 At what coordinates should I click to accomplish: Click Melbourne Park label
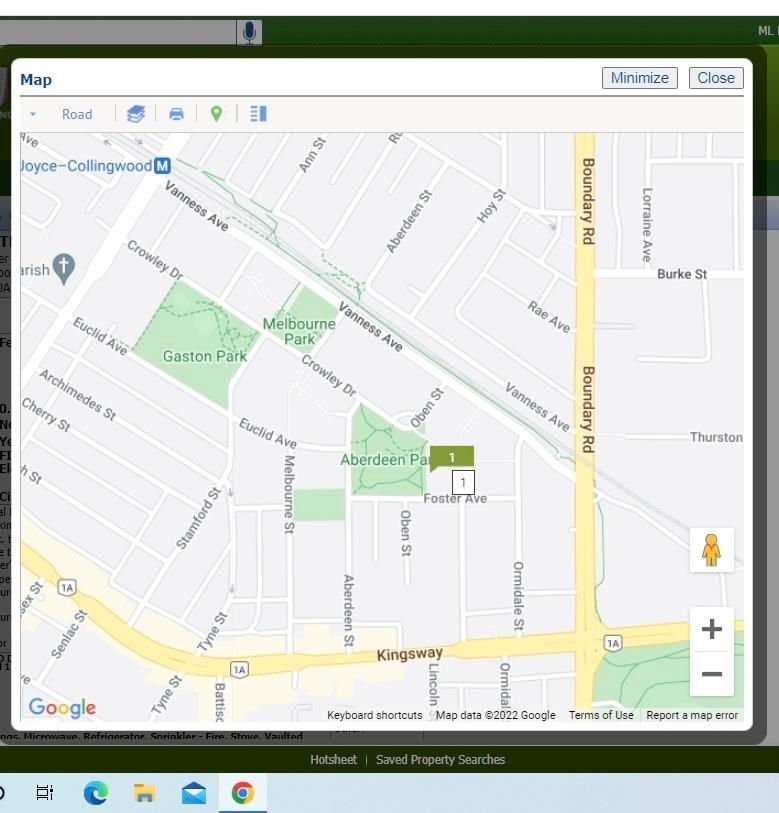(x=299, y=331)
